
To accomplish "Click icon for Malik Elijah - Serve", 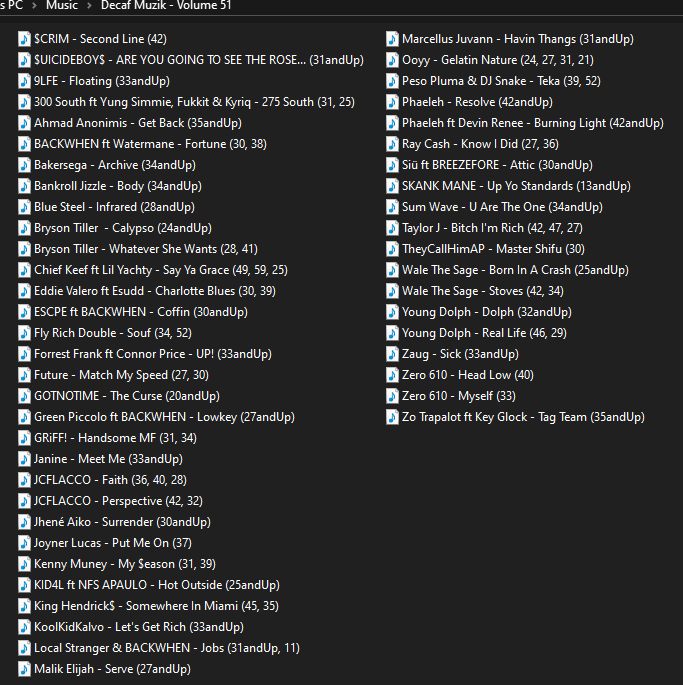I will click(x=24, y=668).
